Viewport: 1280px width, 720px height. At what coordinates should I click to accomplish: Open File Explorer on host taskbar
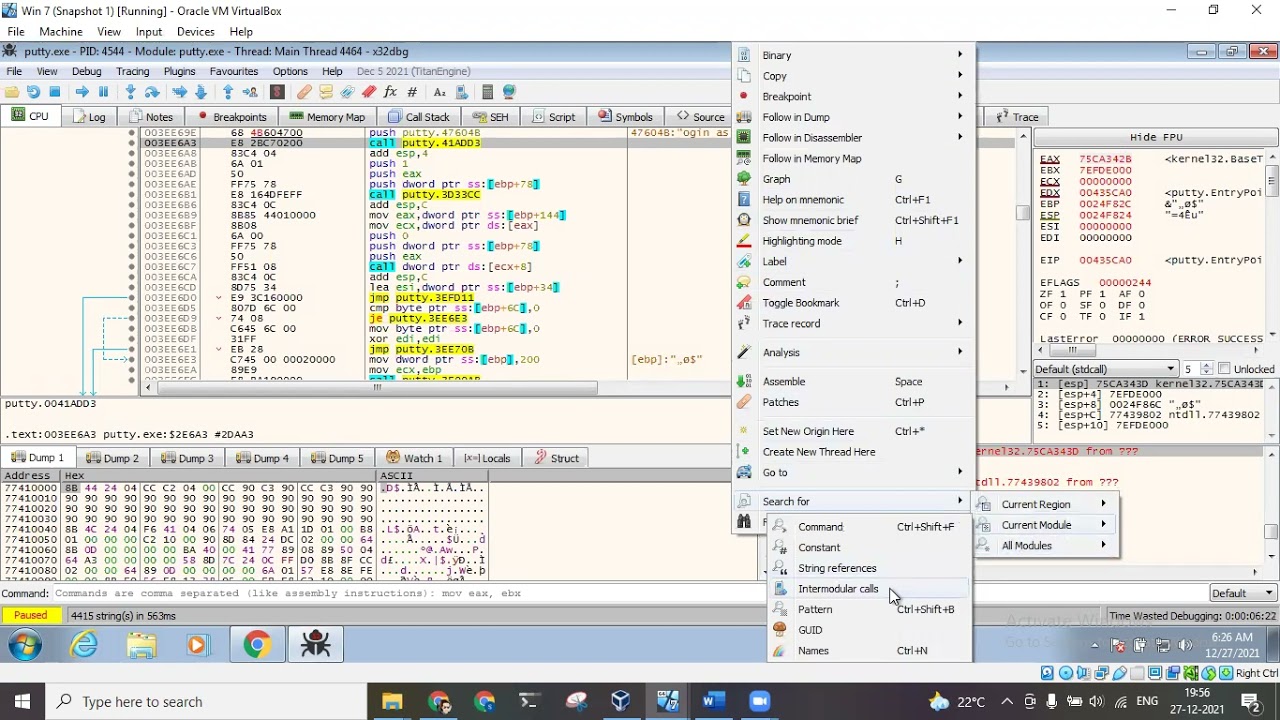coord(391,701)
